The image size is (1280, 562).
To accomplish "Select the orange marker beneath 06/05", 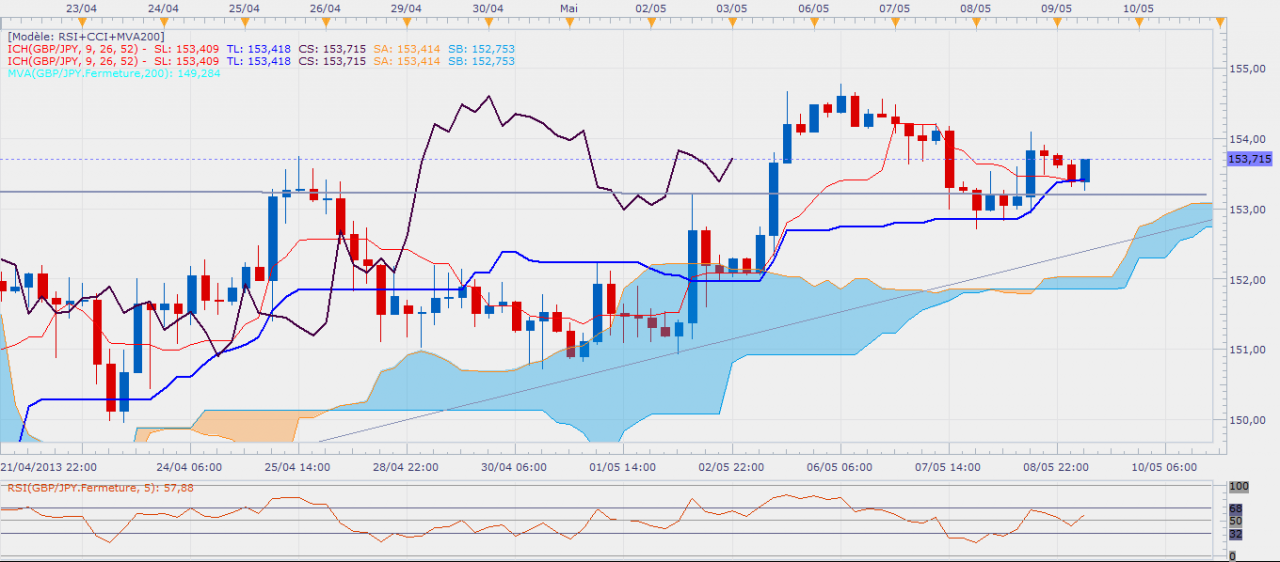I will (814, 21).
